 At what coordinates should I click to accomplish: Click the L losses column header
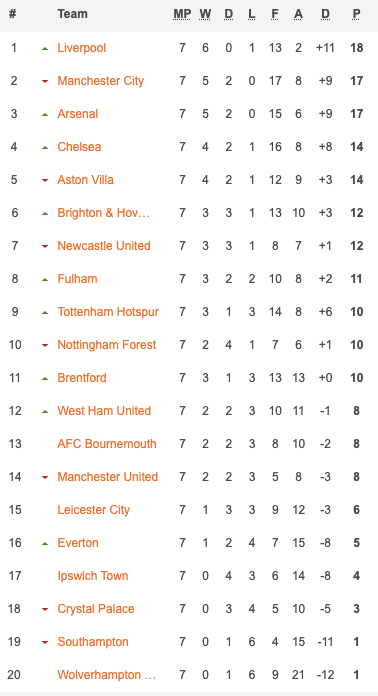(252, 15)
